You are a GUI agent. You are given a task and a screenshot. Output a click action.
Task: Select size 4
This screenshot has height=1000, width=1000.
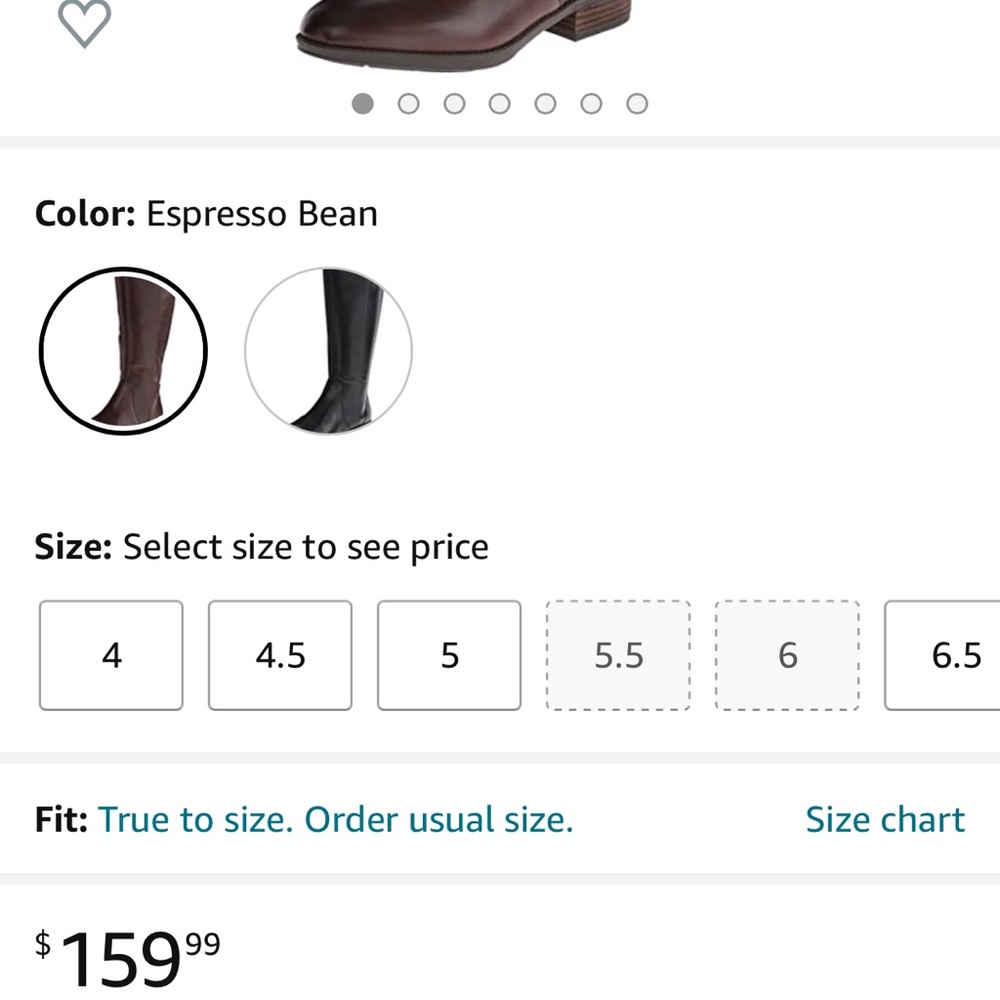pos(111,655)
